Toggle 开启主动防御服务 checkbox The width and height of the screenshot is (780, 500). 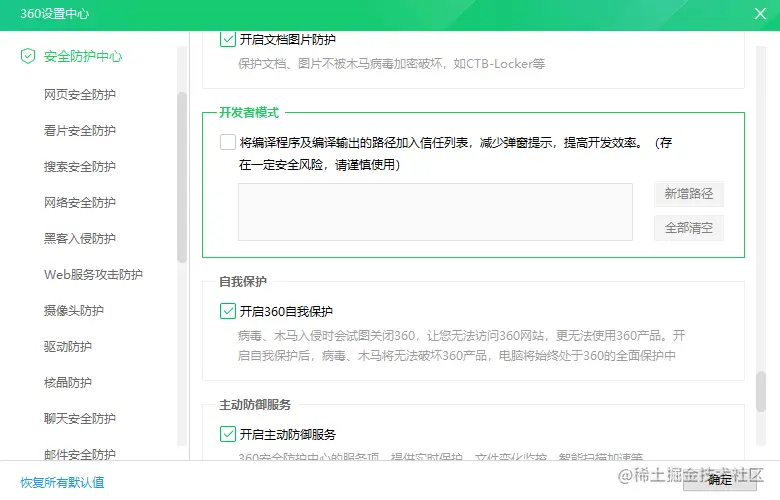228,434
